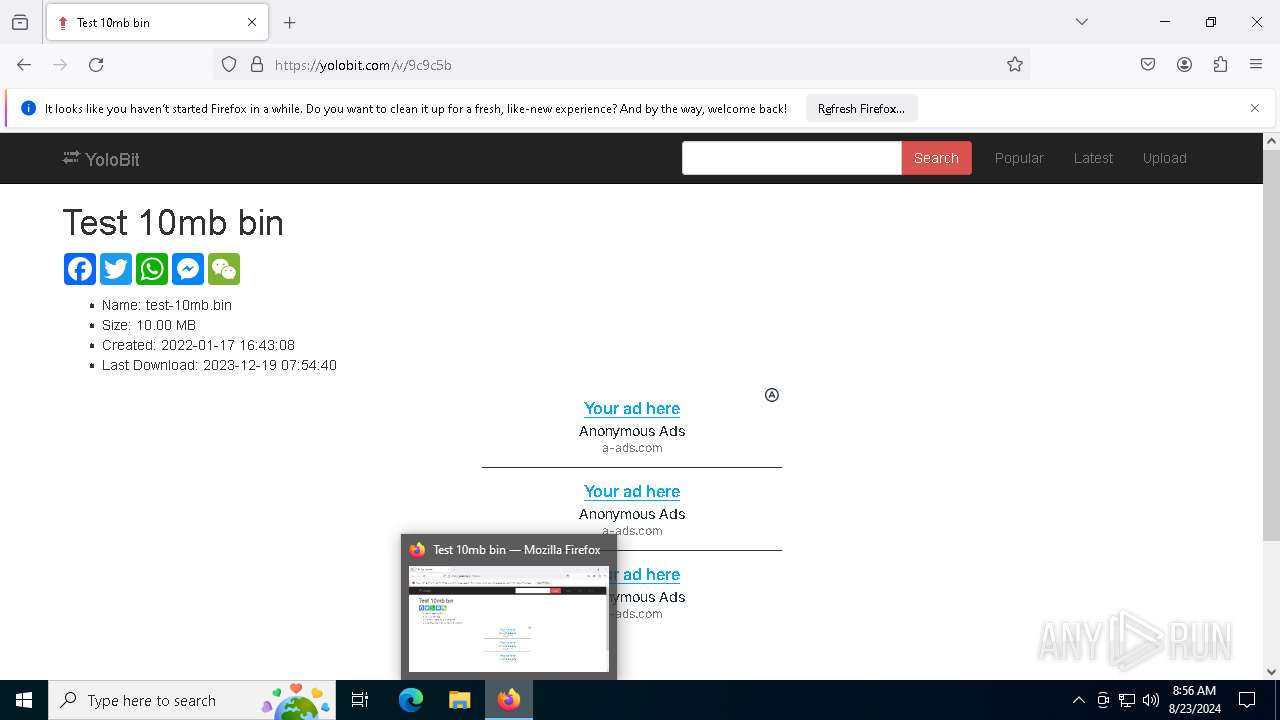Click the Refresh Firefox button
The height and width of the screenshot is (720, 1280).
pyautogui.click(x=861, y=108)
